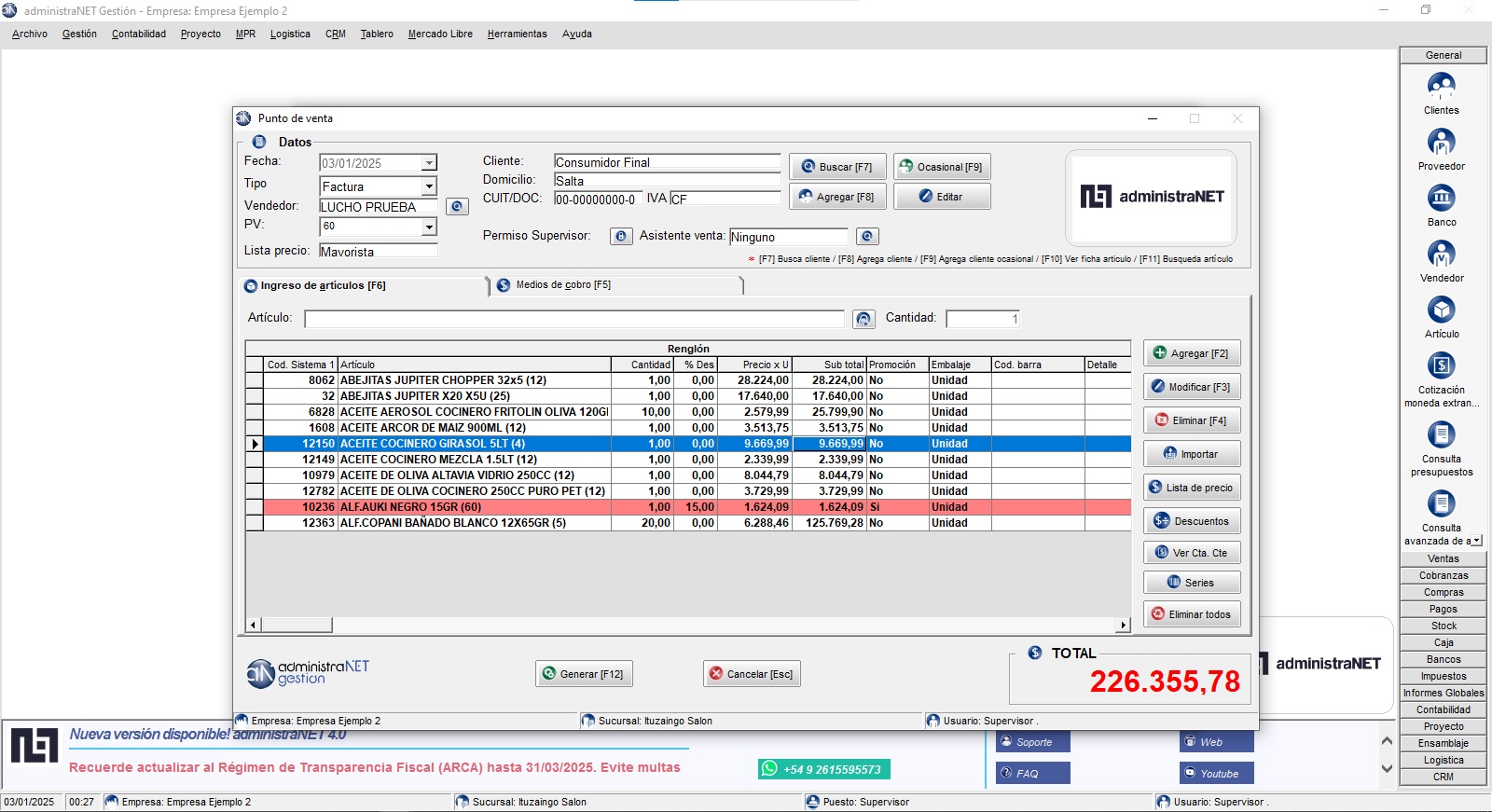
Task: Switch to Medios de cobro [F5] tab
Action: pos(618,285)
